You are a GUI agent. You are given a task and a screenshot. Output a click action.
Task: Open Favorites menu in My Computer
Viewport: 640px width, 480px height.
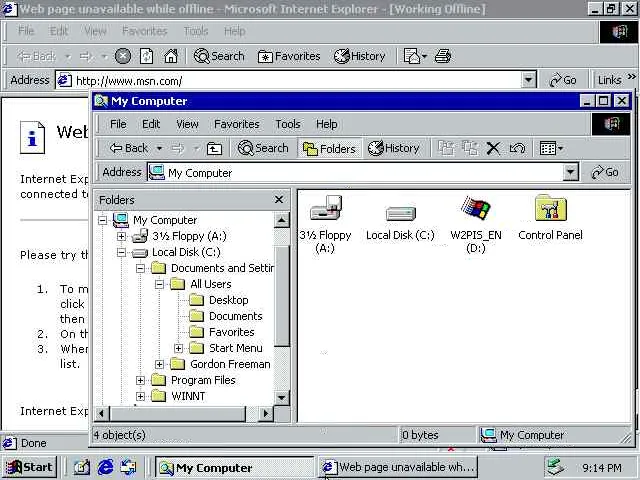237,124
